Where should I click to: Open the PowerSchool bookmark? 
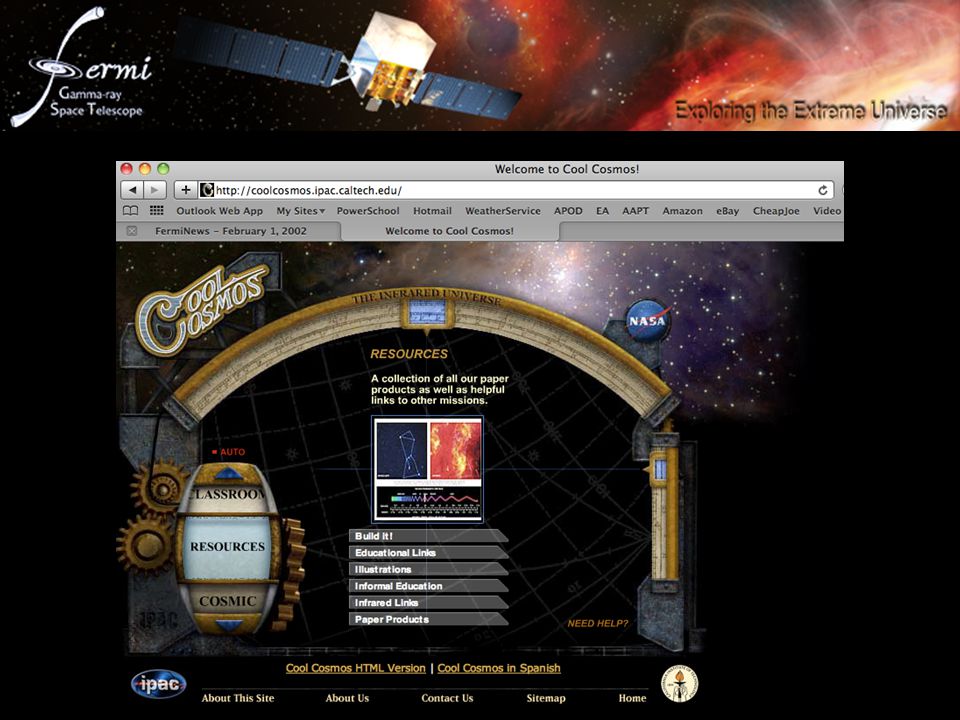coord(367,211)
